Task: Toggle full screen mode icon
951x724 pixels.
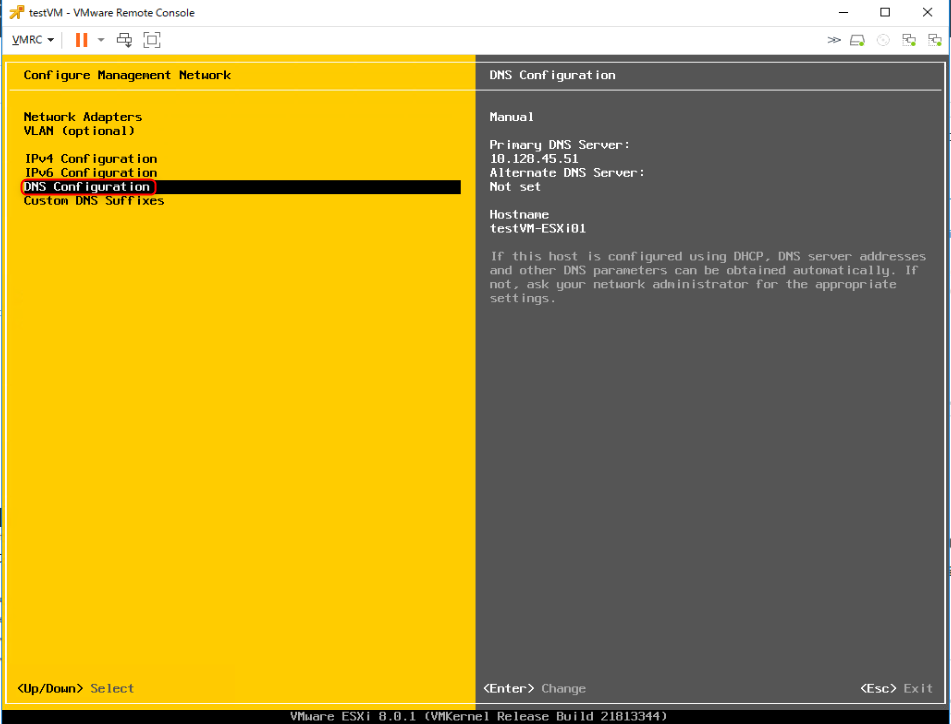Action: [152, 40]
